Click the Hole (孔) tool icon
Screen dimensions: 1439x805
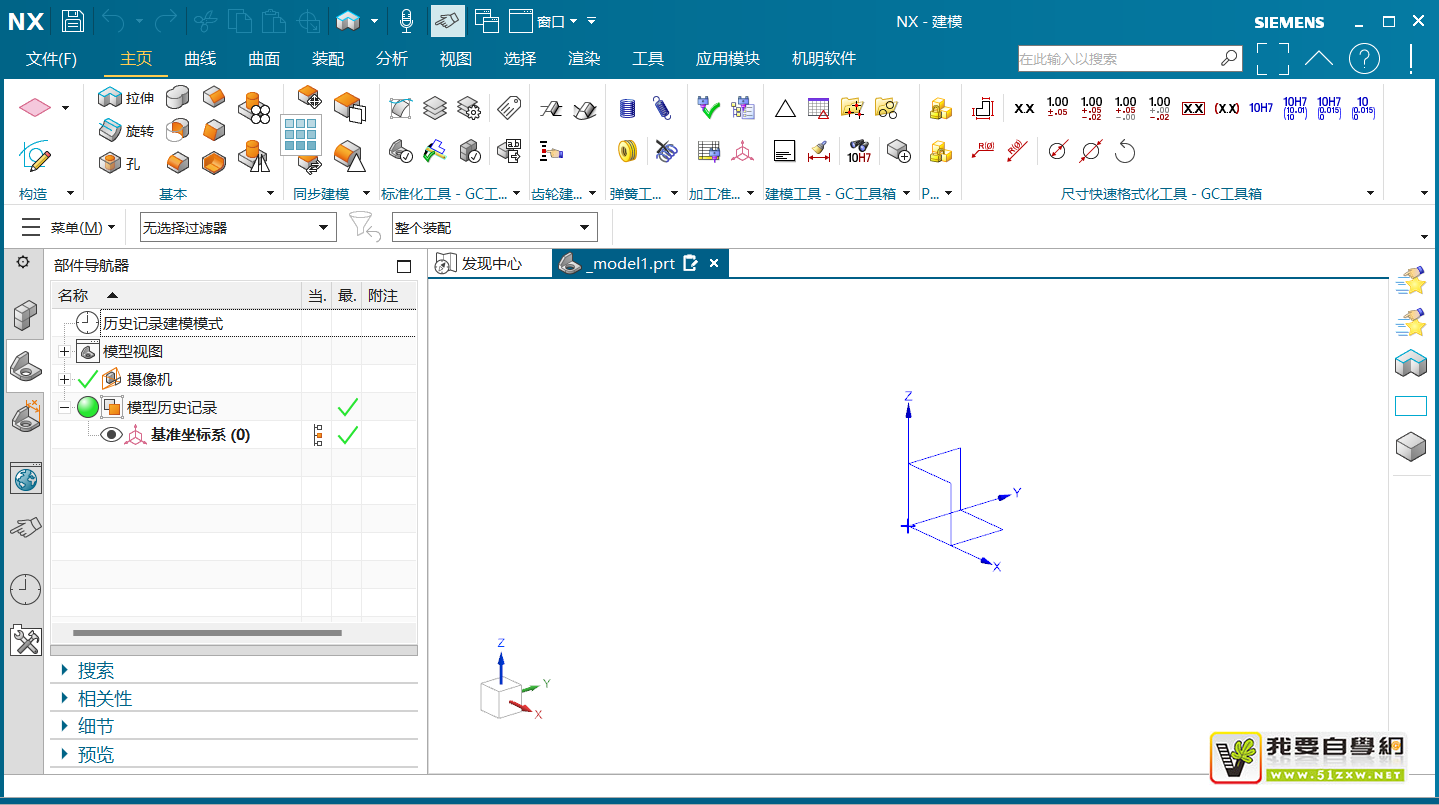110,162
